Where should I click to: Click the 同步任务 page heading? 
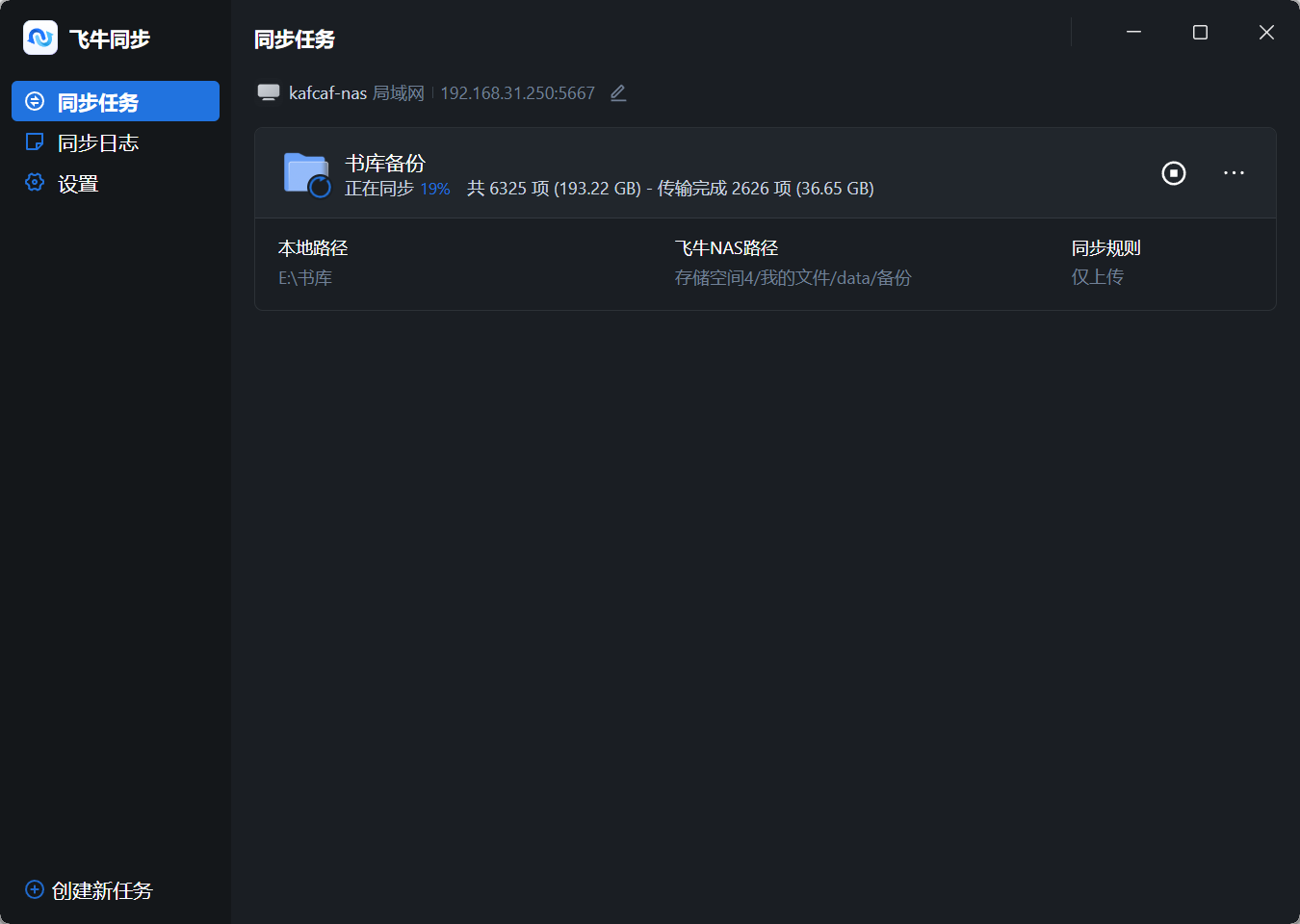pyautogui.click(x=295, y=39)
